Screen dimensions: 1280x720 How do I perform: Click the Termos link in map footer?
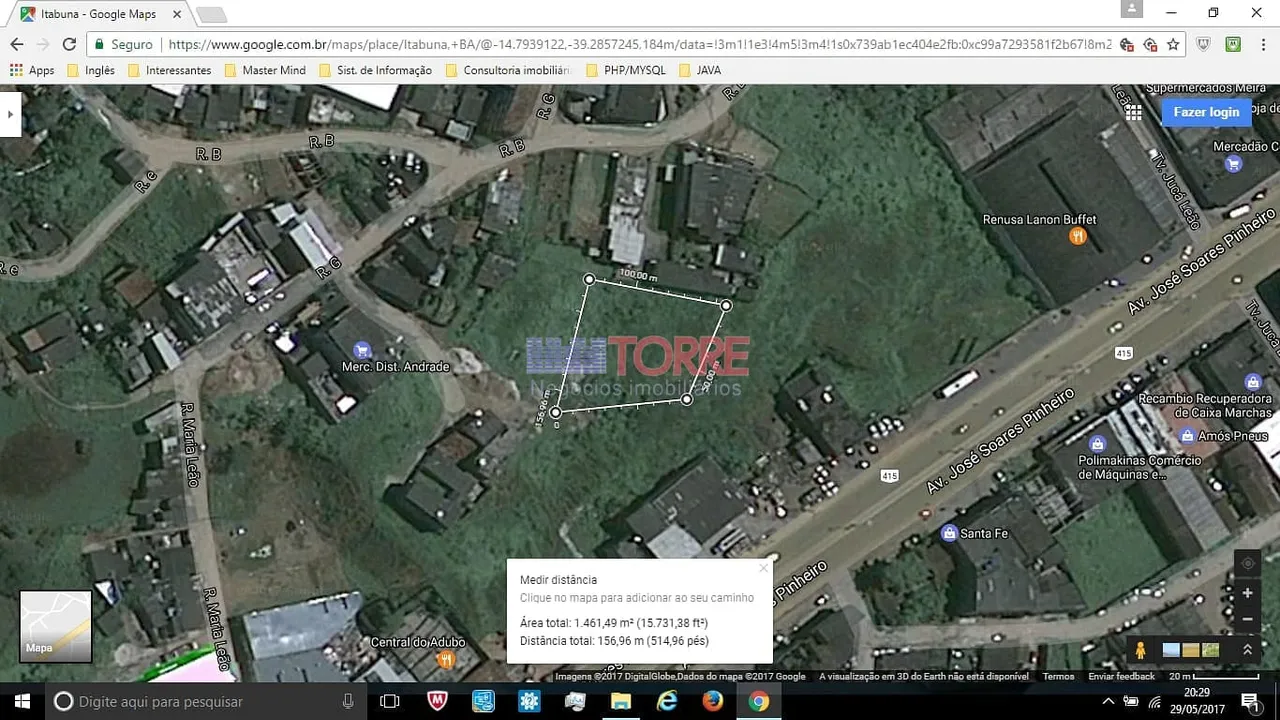click(1058, 677)
